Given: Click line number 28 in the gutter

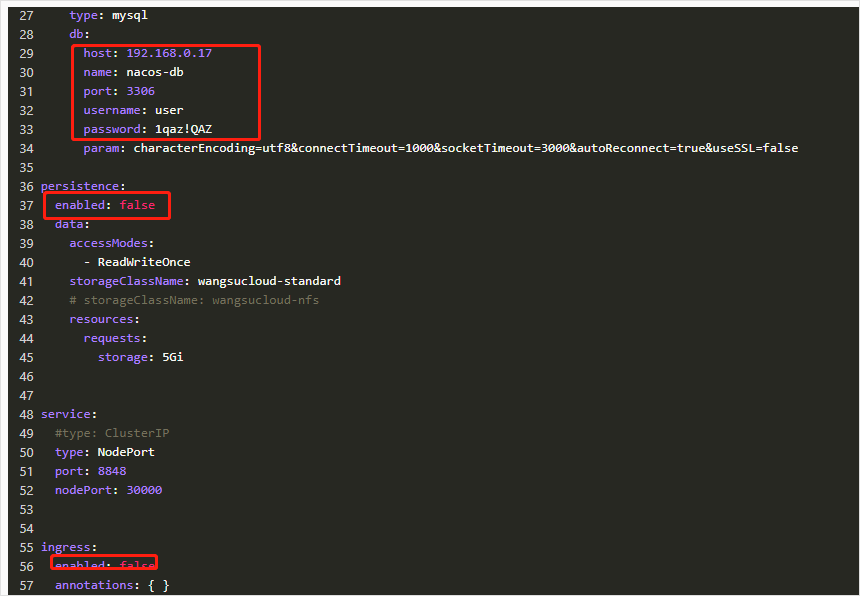Looking at the screenshot, I should coord(26,34).
